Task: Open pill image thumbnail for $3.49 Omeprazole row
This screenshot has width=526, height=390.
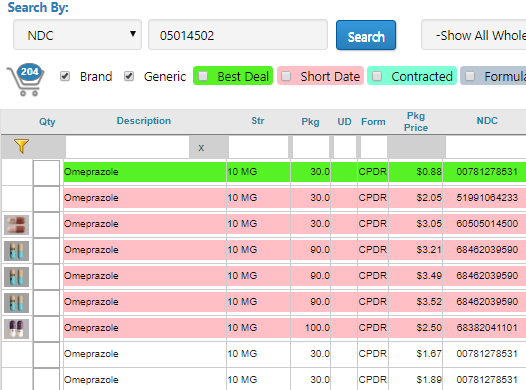Action: tap(16, 277)
